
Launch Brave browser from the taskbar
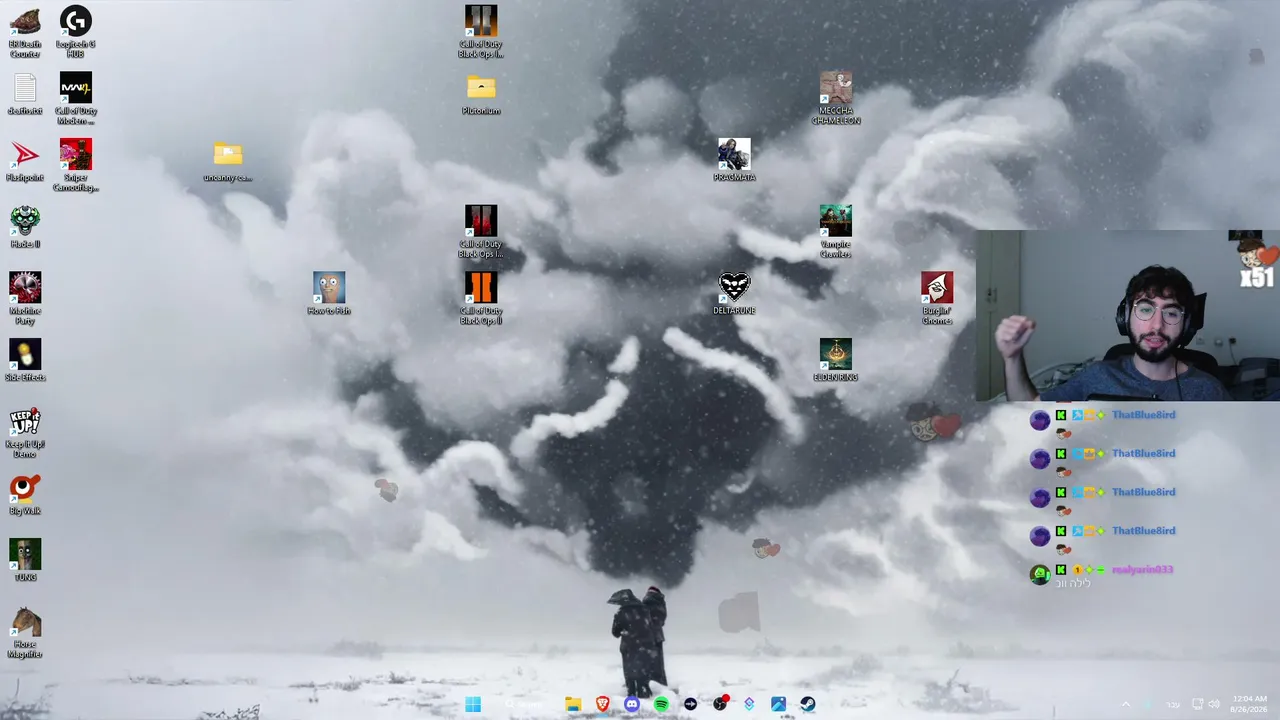(602, 705)
